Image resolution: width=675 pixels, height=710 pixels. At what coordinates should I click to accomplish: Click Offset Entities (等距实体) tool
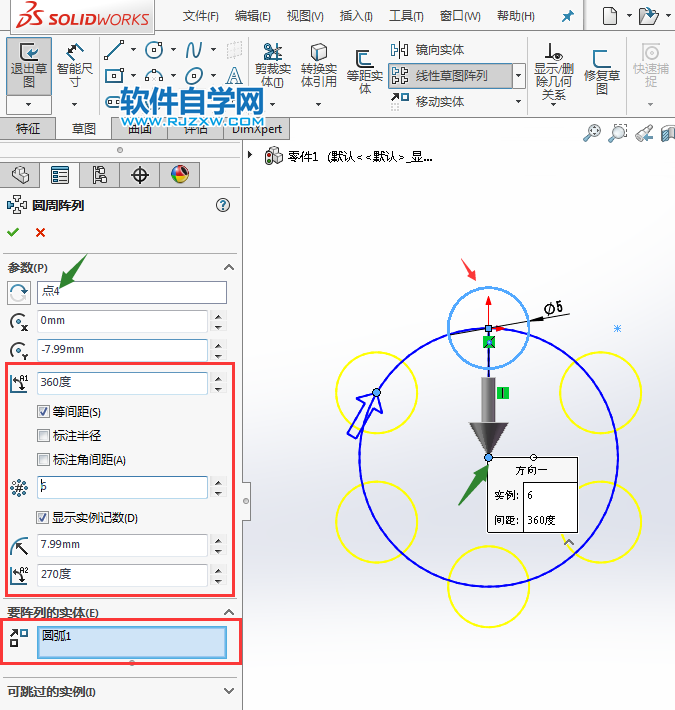(365, 72)
